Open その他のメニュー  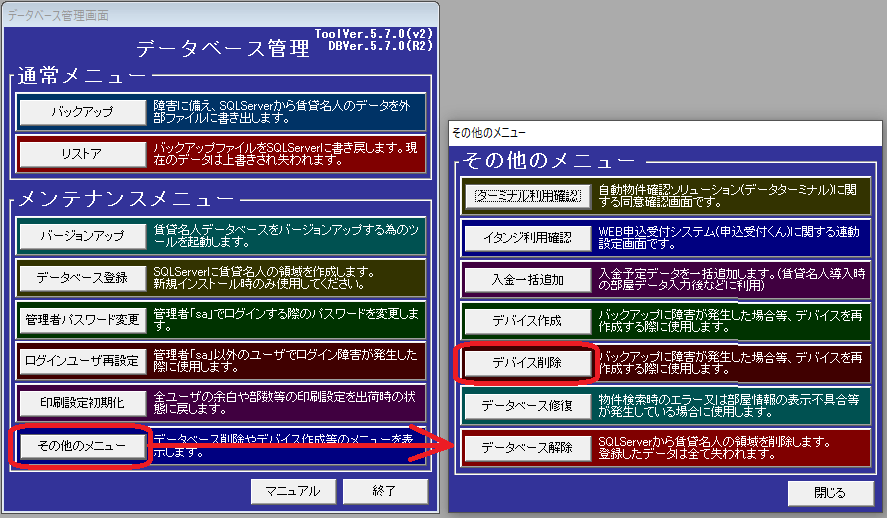click(81, 445)
